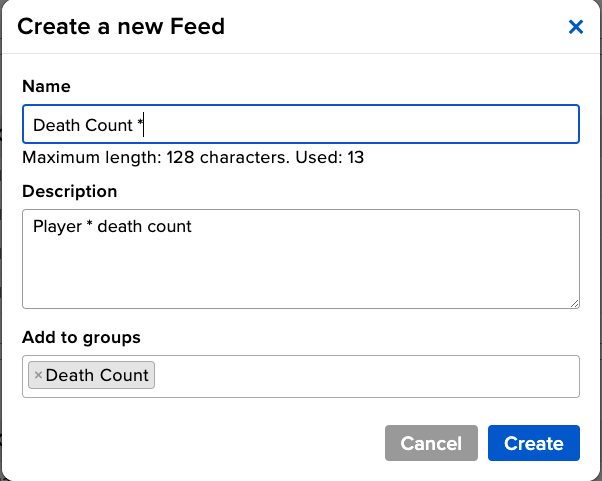Grab the Description textarea resize handle
Screen dimensions: 602x481
click(574, 303)
